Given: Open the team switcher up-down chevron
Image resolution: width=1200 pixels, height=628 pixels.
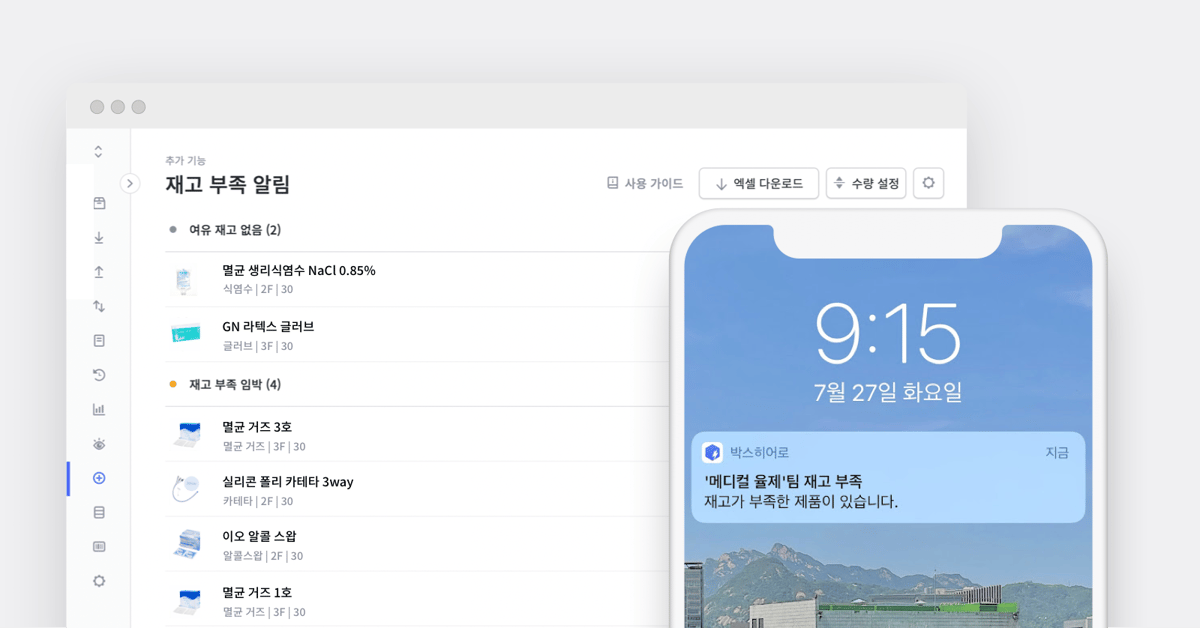Looking at the screenshot, I should [98, 152].
